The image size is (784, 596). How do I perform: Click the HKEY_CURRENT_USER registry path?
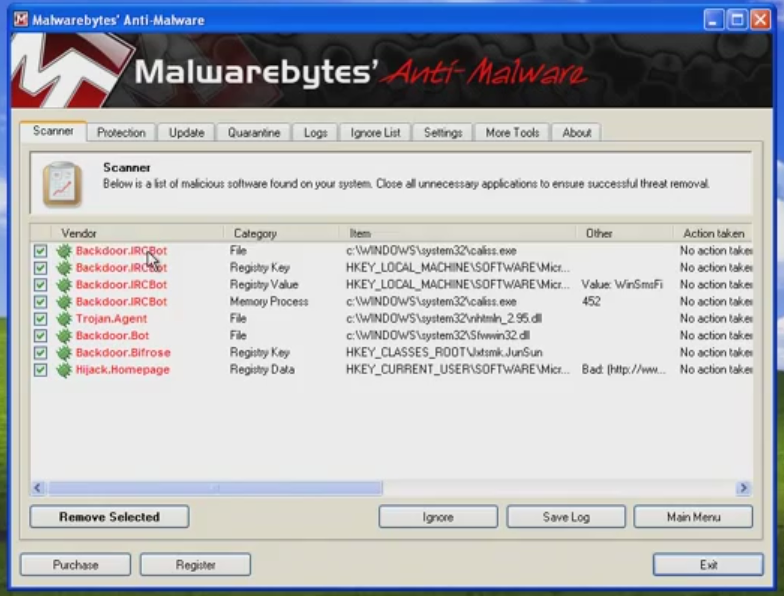[458, 370]
